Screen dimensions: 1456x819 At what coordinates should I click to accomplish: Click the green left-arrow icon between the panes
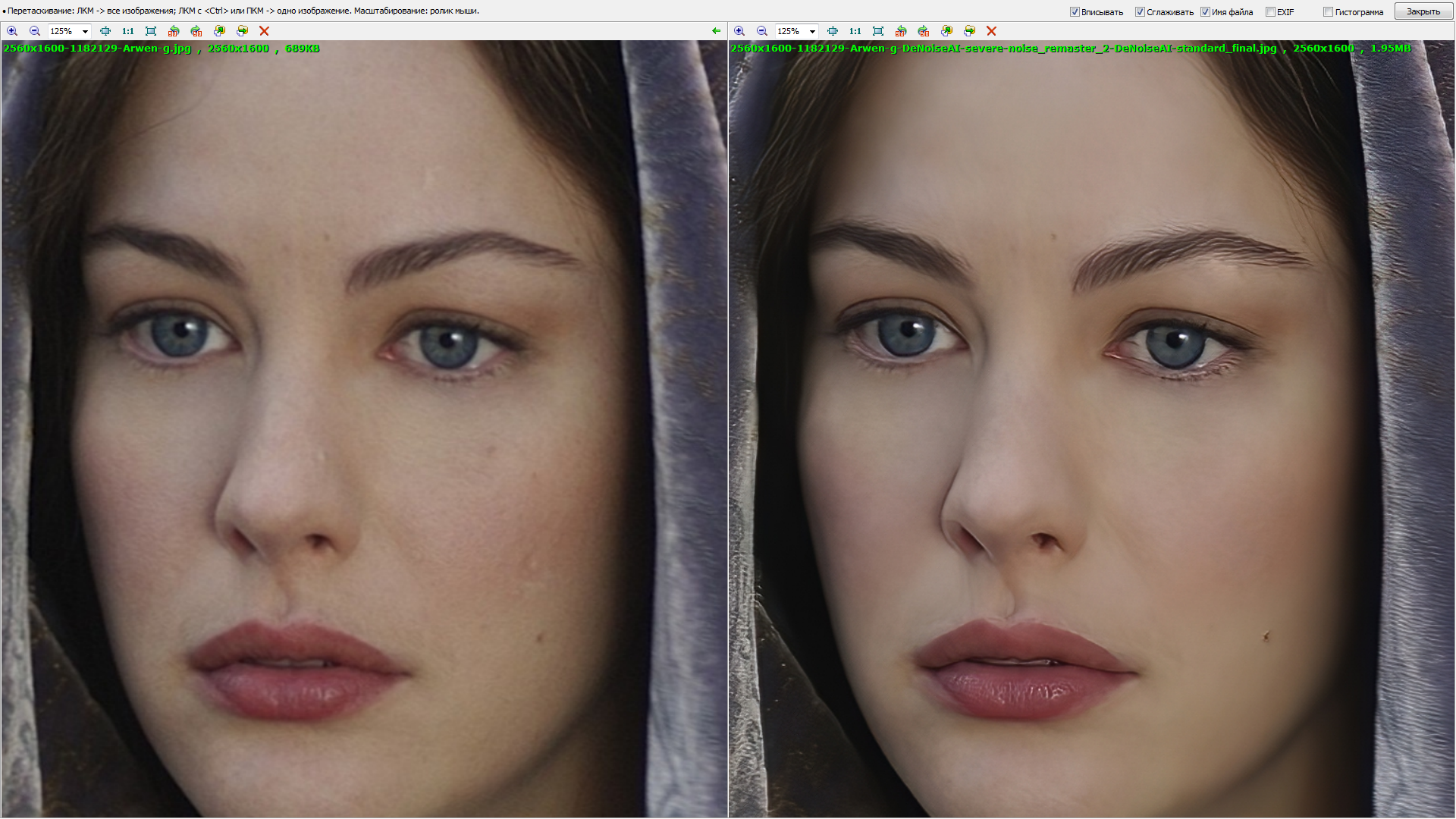[717, 31]
